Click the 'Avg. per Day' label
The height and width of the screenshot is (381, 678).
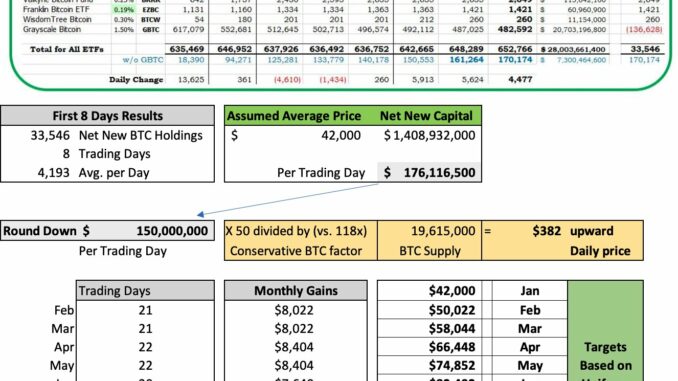(x=114, y=173)
